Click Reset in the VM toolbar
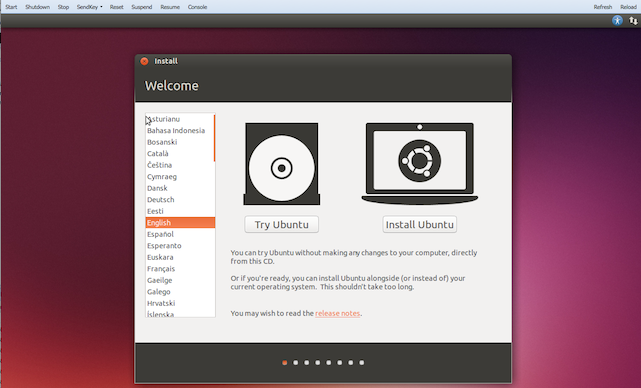The width and height of the screenshot is (641, 388). (x=117, y=7)
